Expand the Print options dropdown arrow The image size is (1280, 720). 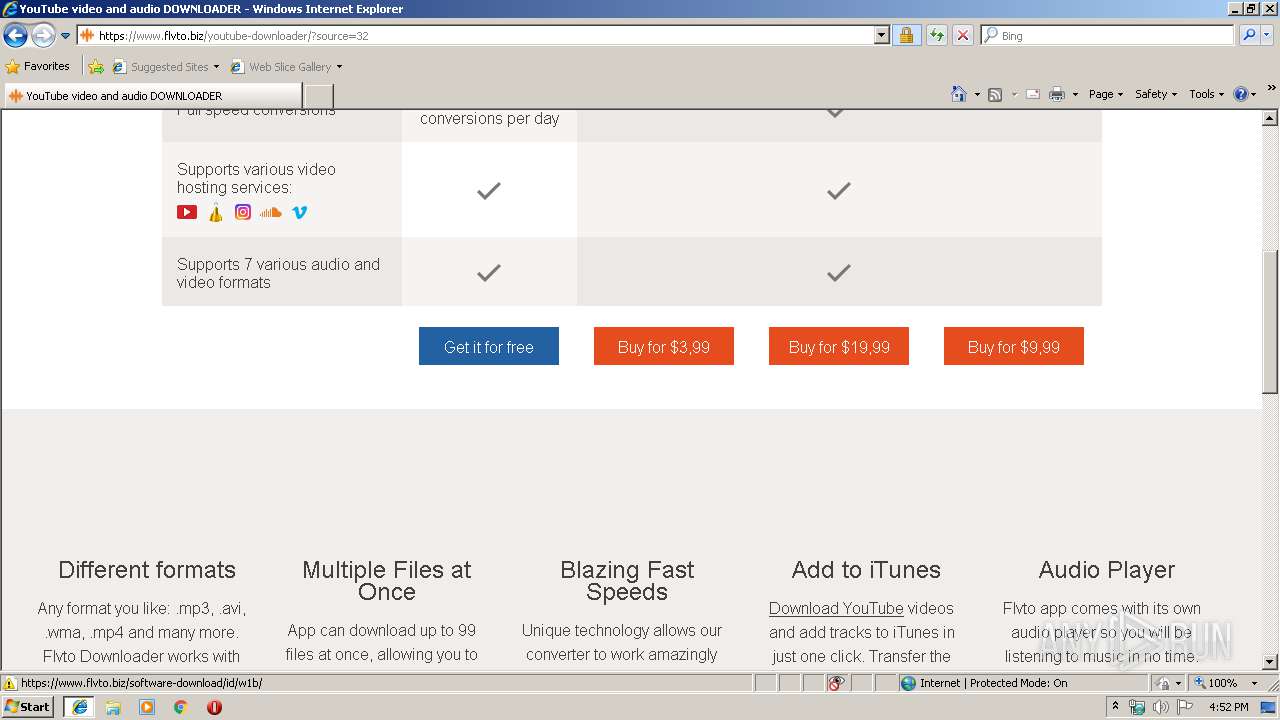tap(1075, 95)
